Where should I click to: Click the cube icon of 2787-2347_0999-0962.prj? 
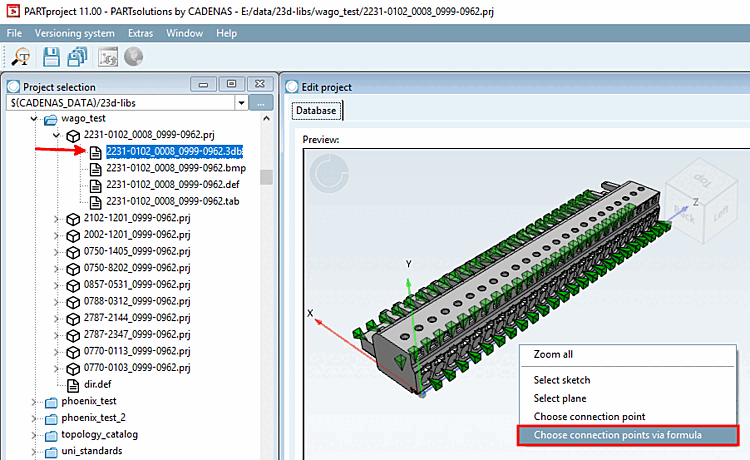tap(73, 336)
